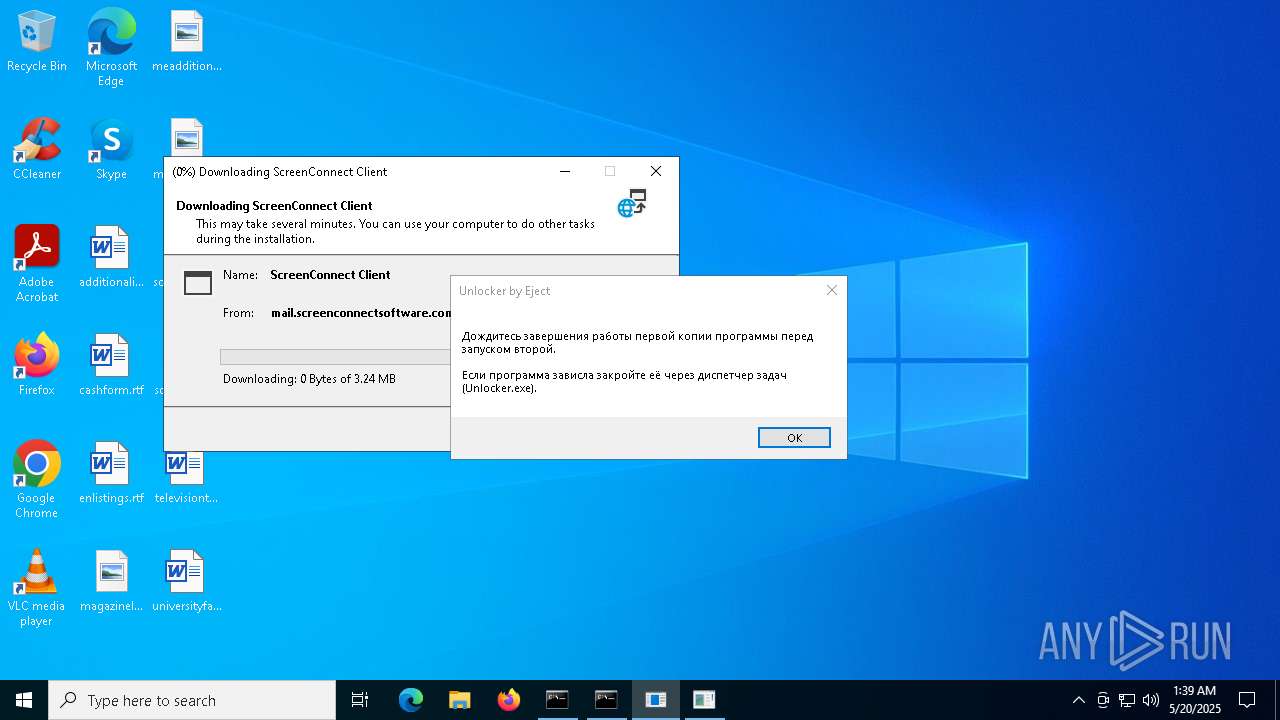Click the mail.screenconnectsoftware source text
This screenshot has width=1280, height=720.
(x=361, y=313)
